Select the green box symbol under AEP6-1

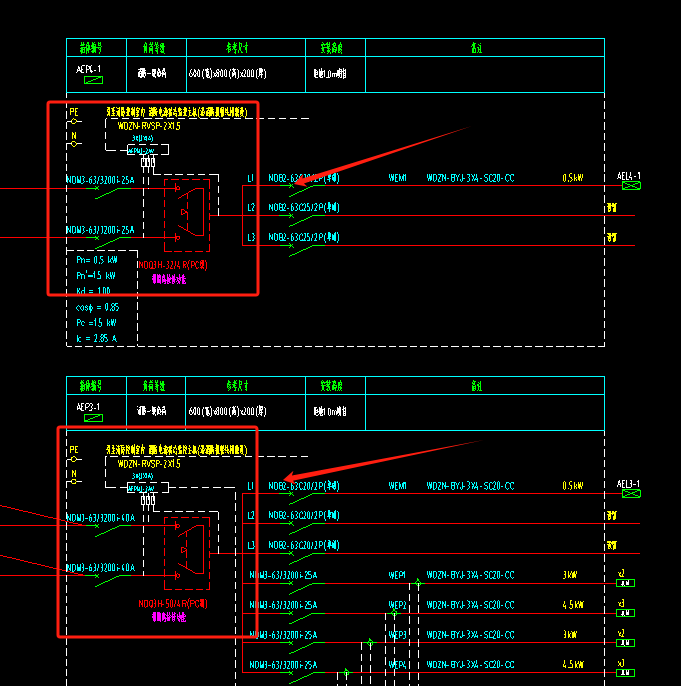(93, 80)
